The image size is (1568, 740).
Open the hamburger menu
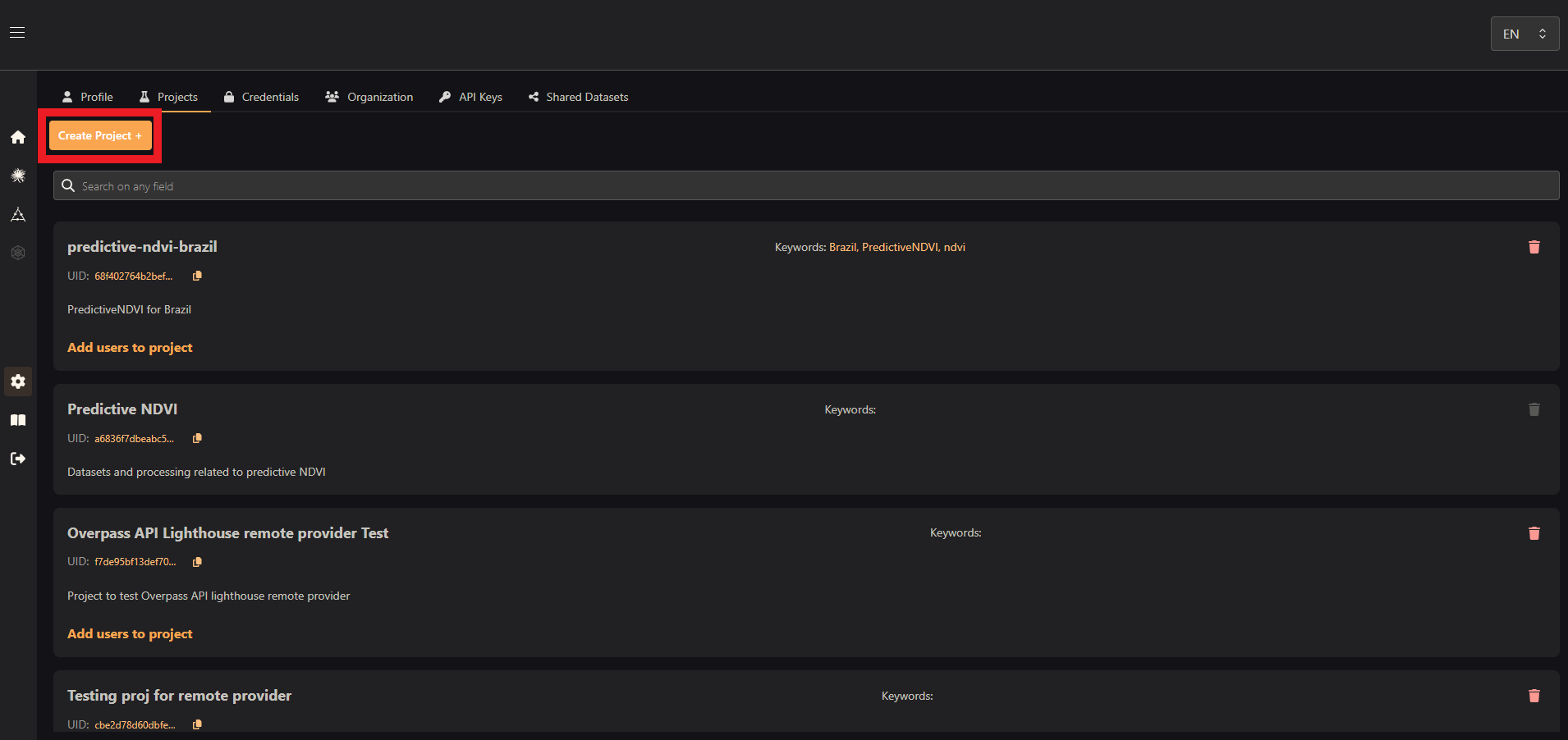pyautogui.click(x=17, y=33)
